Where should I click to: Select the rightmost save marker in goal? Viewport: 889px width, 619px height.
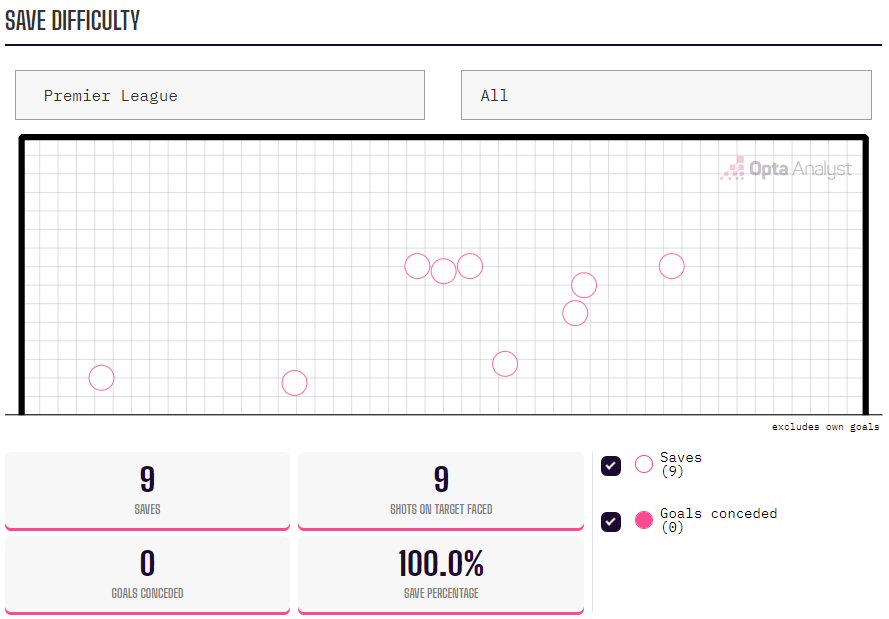(672, 266)
